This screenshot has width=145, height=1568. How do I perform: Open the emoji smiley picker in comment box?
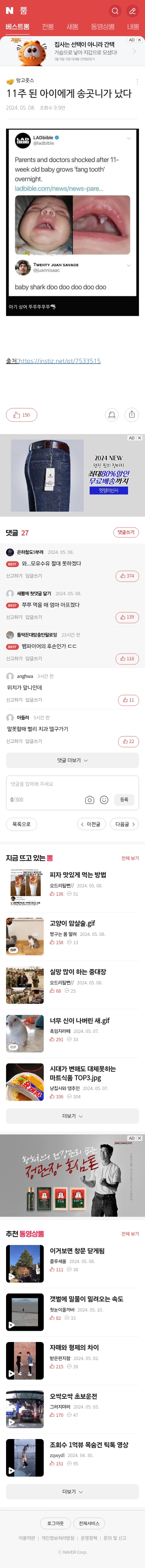(104, 800)
